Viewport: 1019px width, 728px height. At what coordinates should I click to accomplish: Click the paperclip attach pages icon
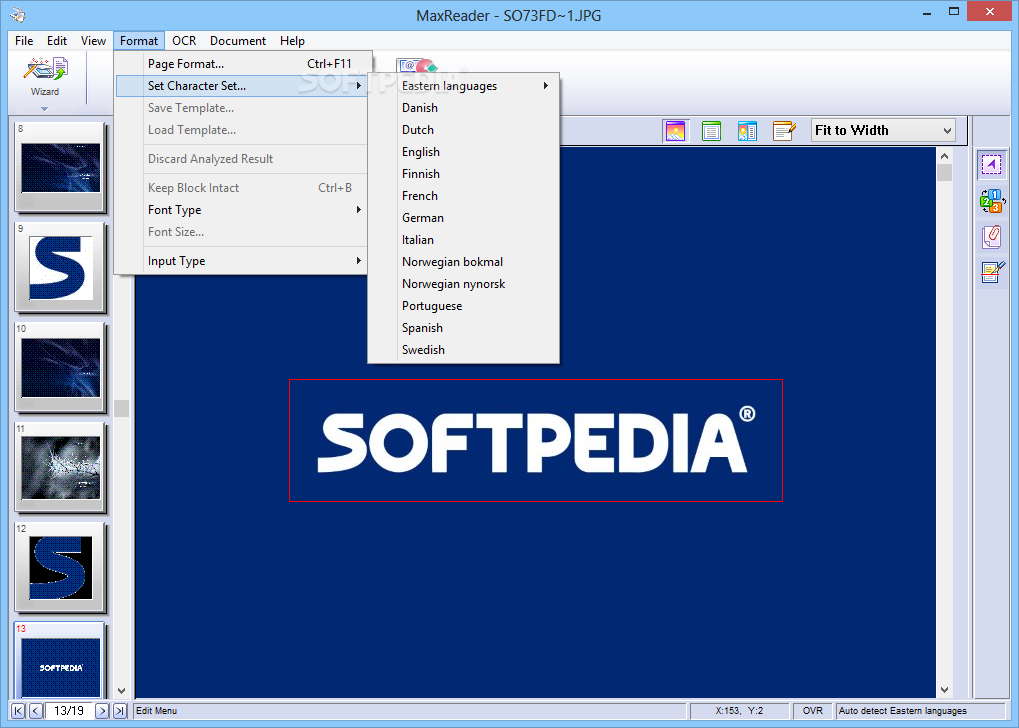(x=992, y=237)
